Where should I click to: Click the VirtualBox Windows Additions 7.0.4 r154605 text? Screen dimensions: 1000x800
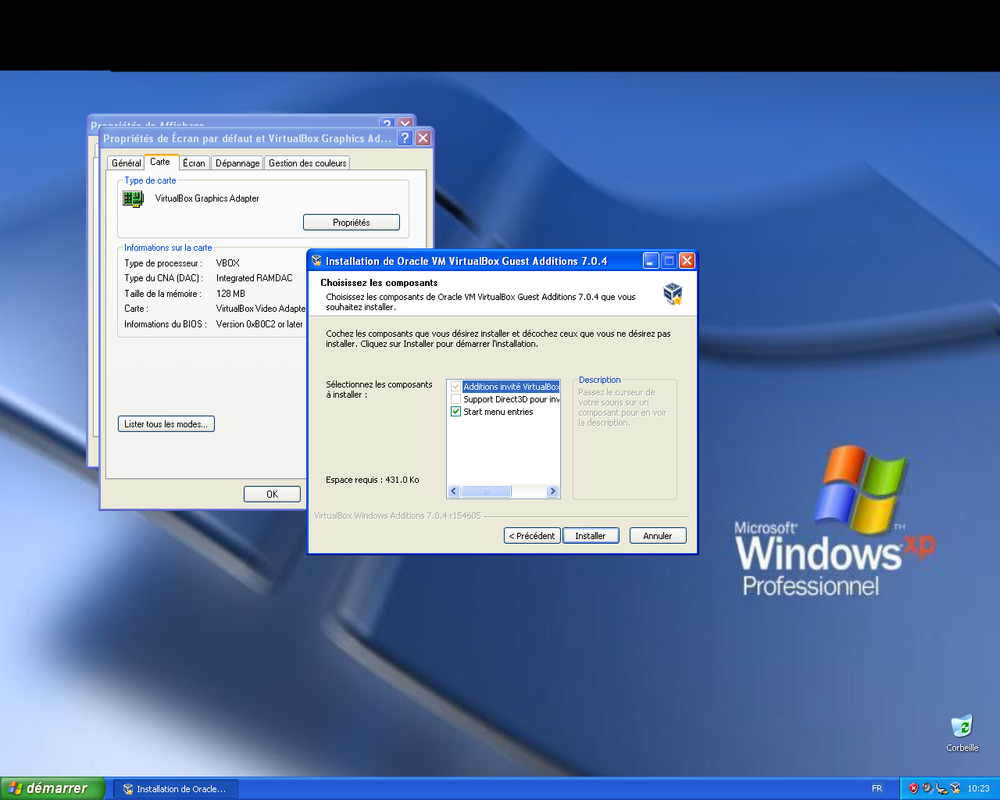click(x=397, y=515)
